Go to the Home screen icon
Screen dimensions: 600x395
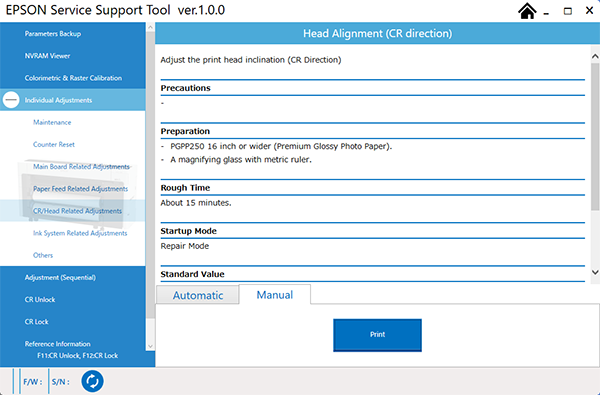click(527, 11)
